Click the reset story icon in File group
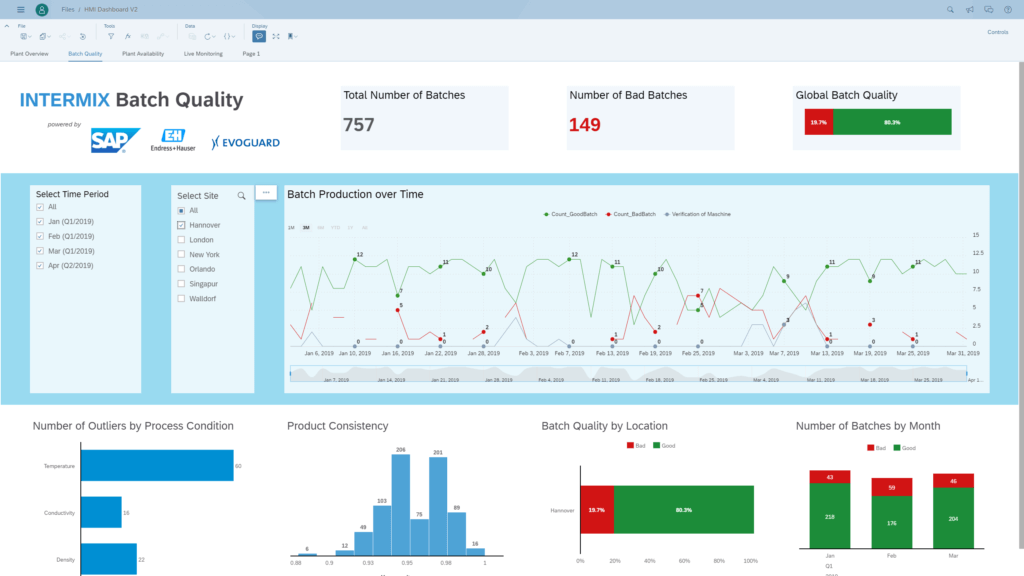The width and height of the screenshot is (1024, 576). tap(82, 37)
